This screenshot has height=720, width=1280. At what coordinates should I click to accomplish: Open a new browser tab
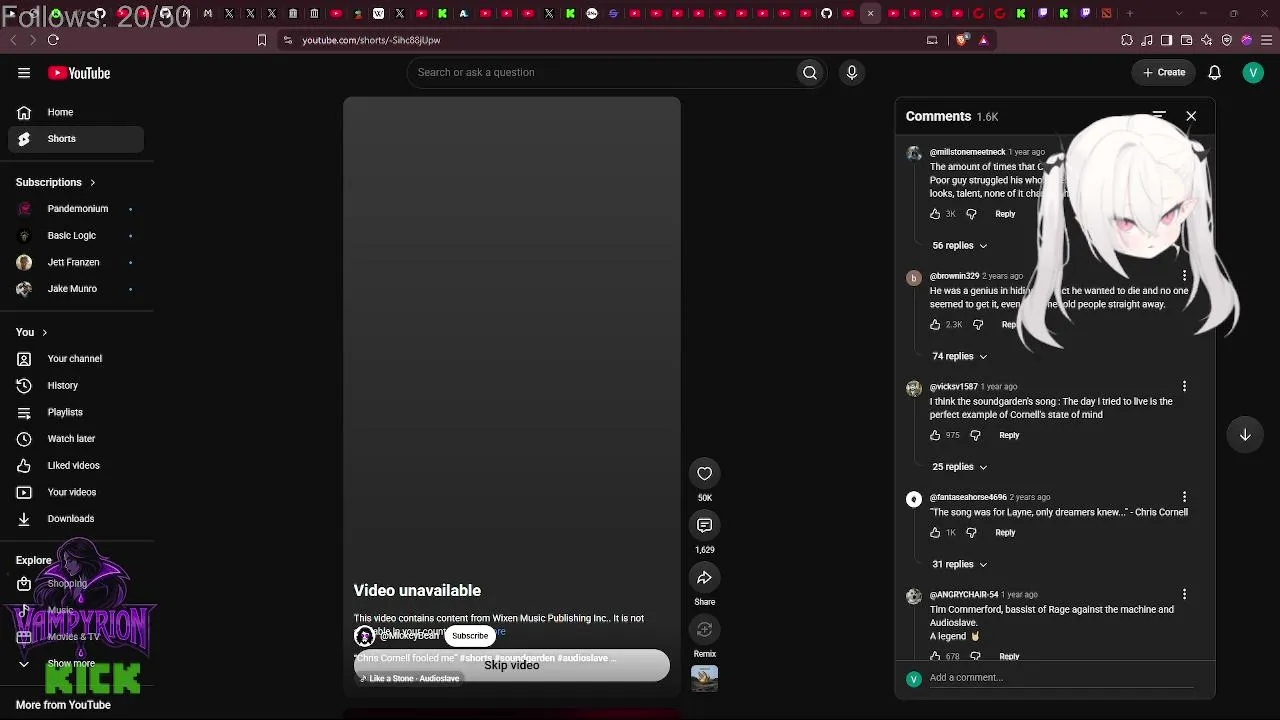click(x=1130, y=13)
